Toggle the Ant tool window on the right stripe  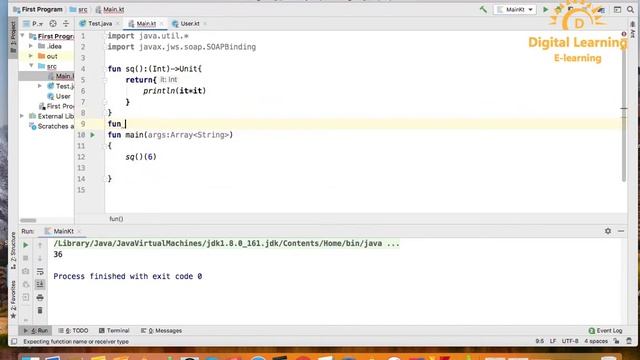(633, 31)
